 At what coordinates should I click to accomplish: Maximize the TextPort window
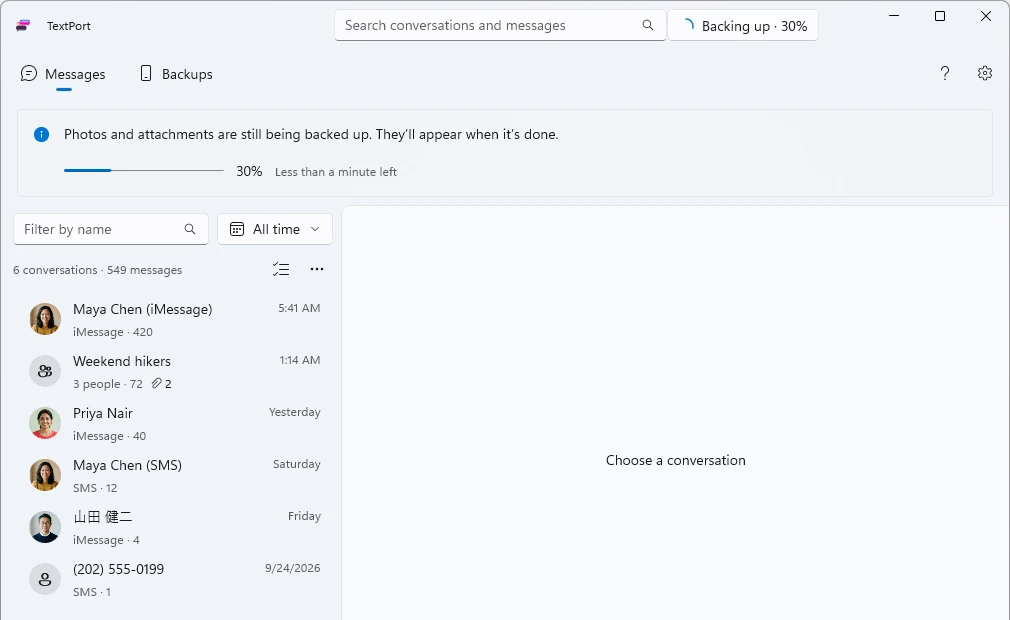click(940, 16)
